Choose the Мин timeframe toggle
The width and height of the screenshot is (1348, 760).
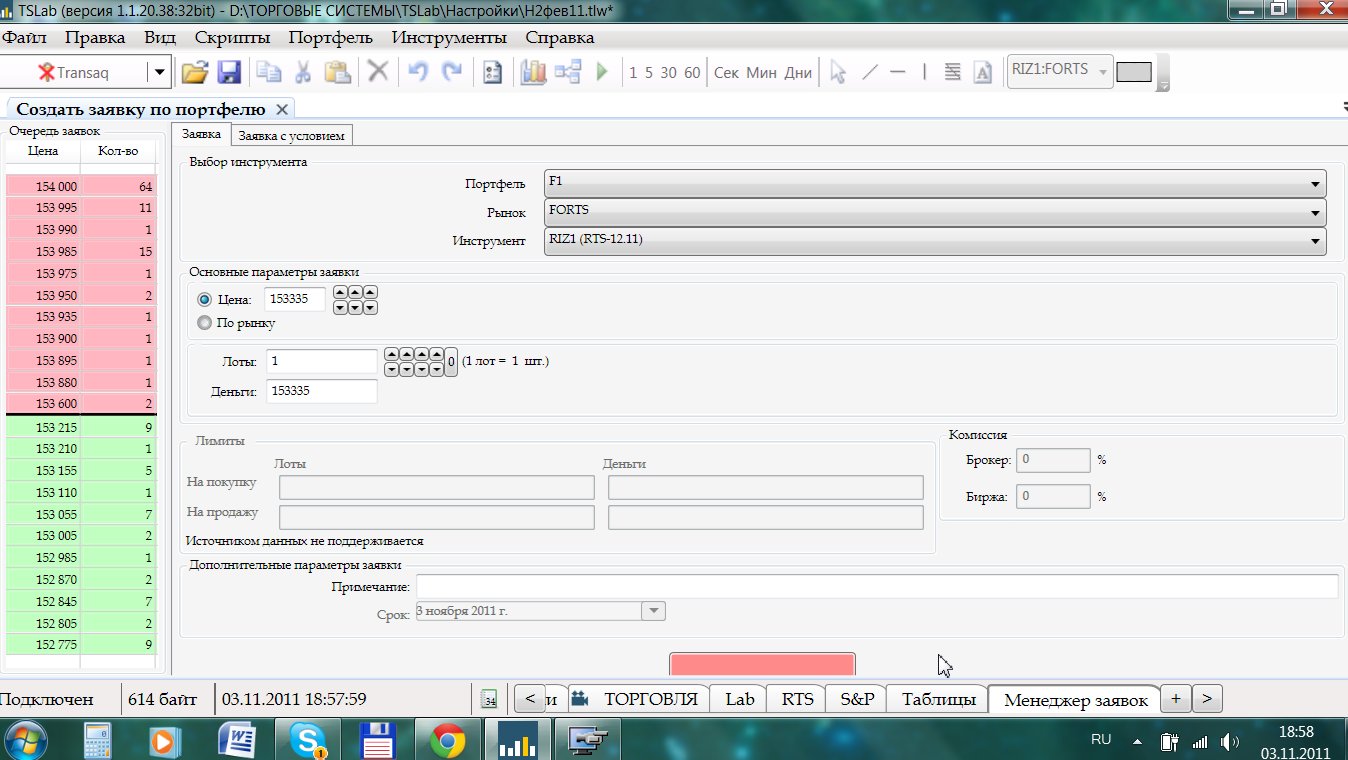[761, 72]
